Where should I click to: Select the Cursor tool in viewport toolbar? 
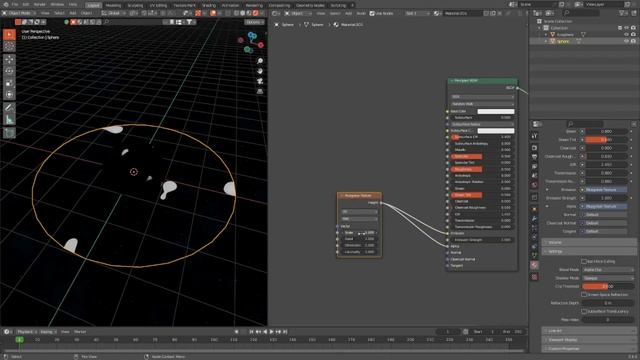click(9, 47)
